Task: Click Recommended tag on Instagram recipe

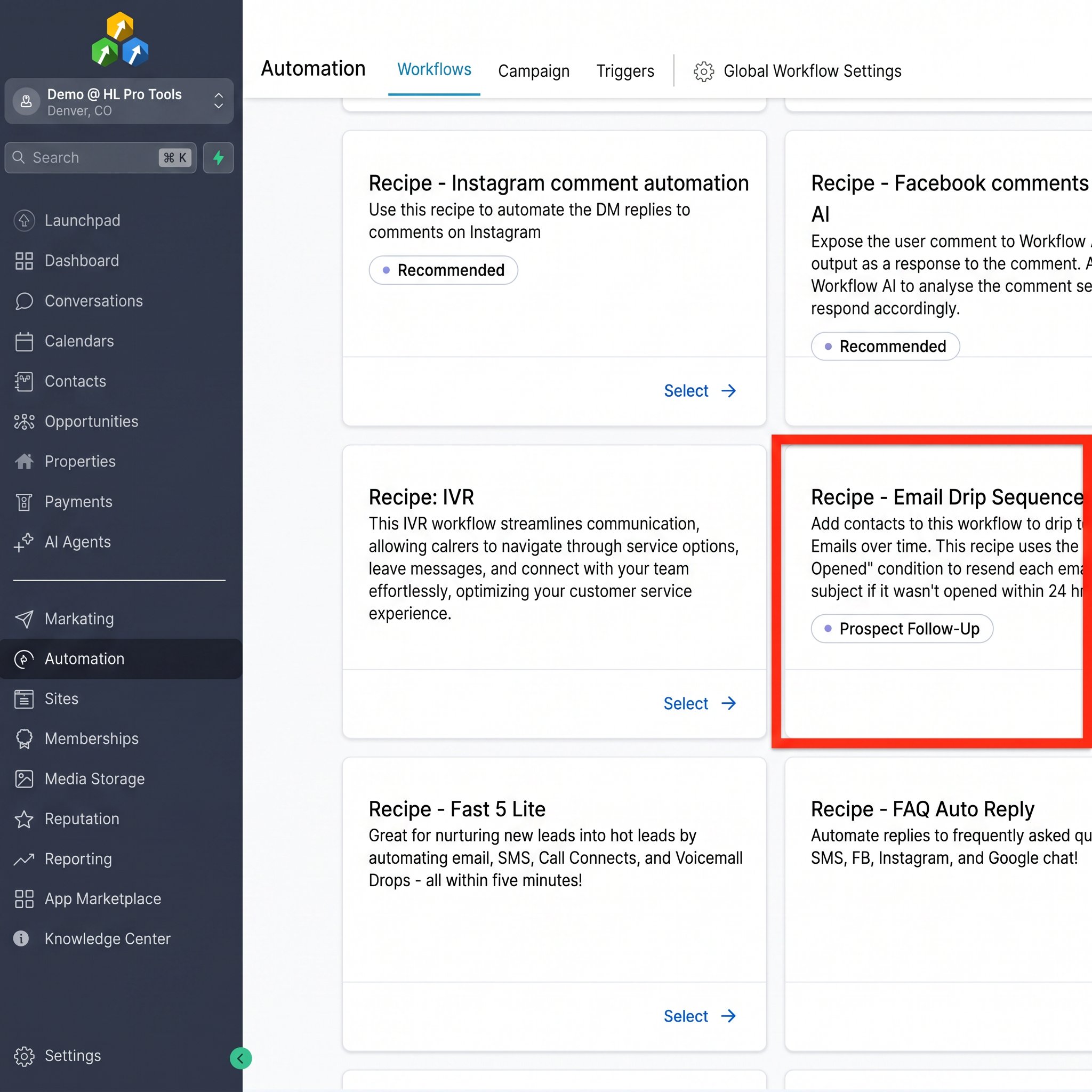Action: coord(443,270)
